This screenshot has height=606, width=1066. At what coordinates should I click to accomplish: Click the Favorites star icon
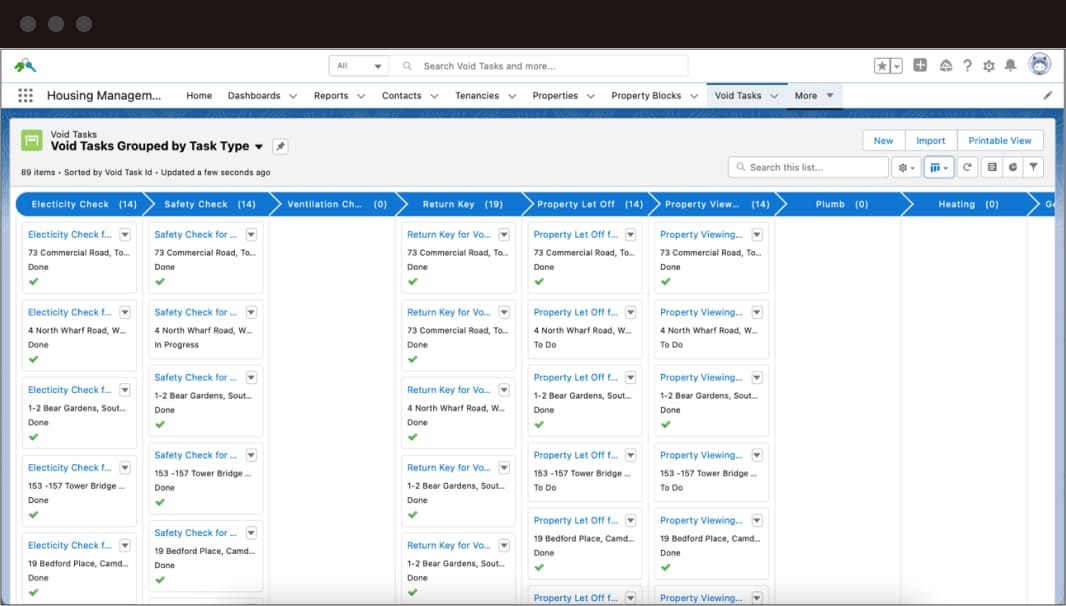(882, 66)
